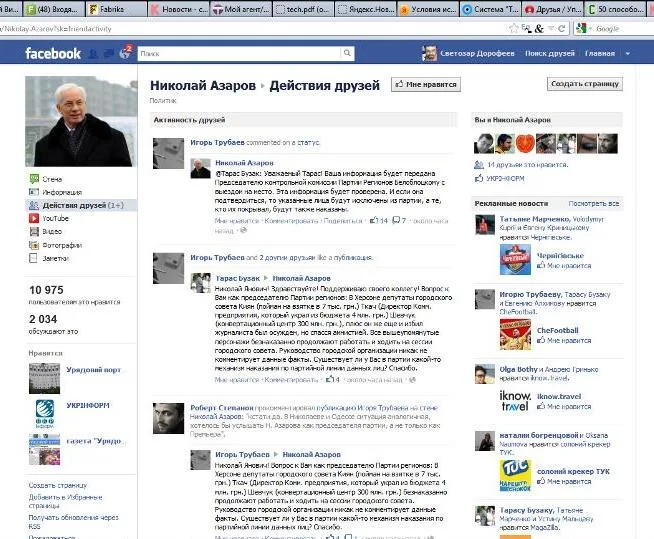This screenshot has width=654, height=539.
Task: Focus the Facebook search field
Action: coord(239,53)
